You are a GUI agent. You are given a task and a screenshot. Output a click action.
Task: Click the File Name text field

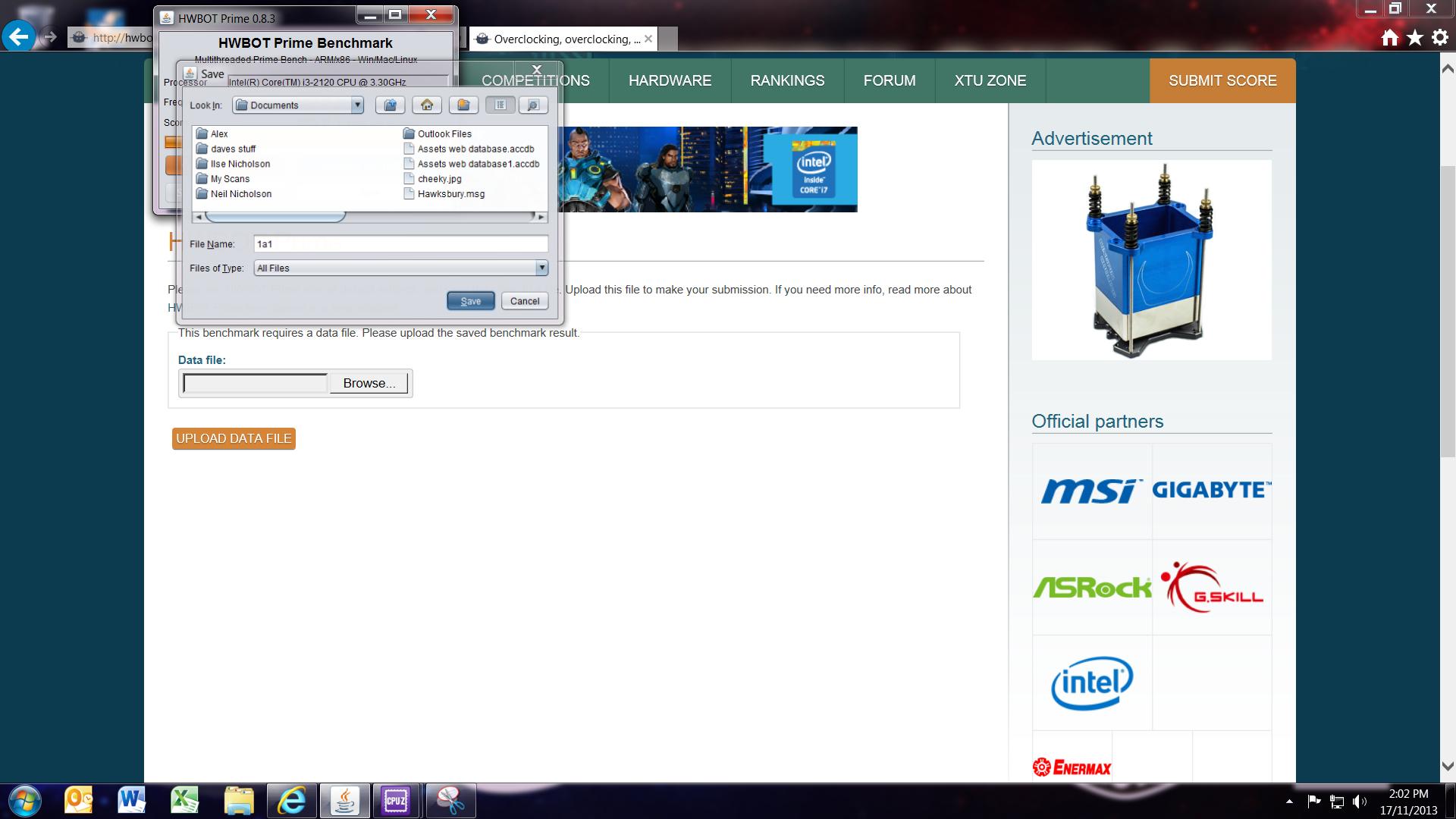pos(400,244)
